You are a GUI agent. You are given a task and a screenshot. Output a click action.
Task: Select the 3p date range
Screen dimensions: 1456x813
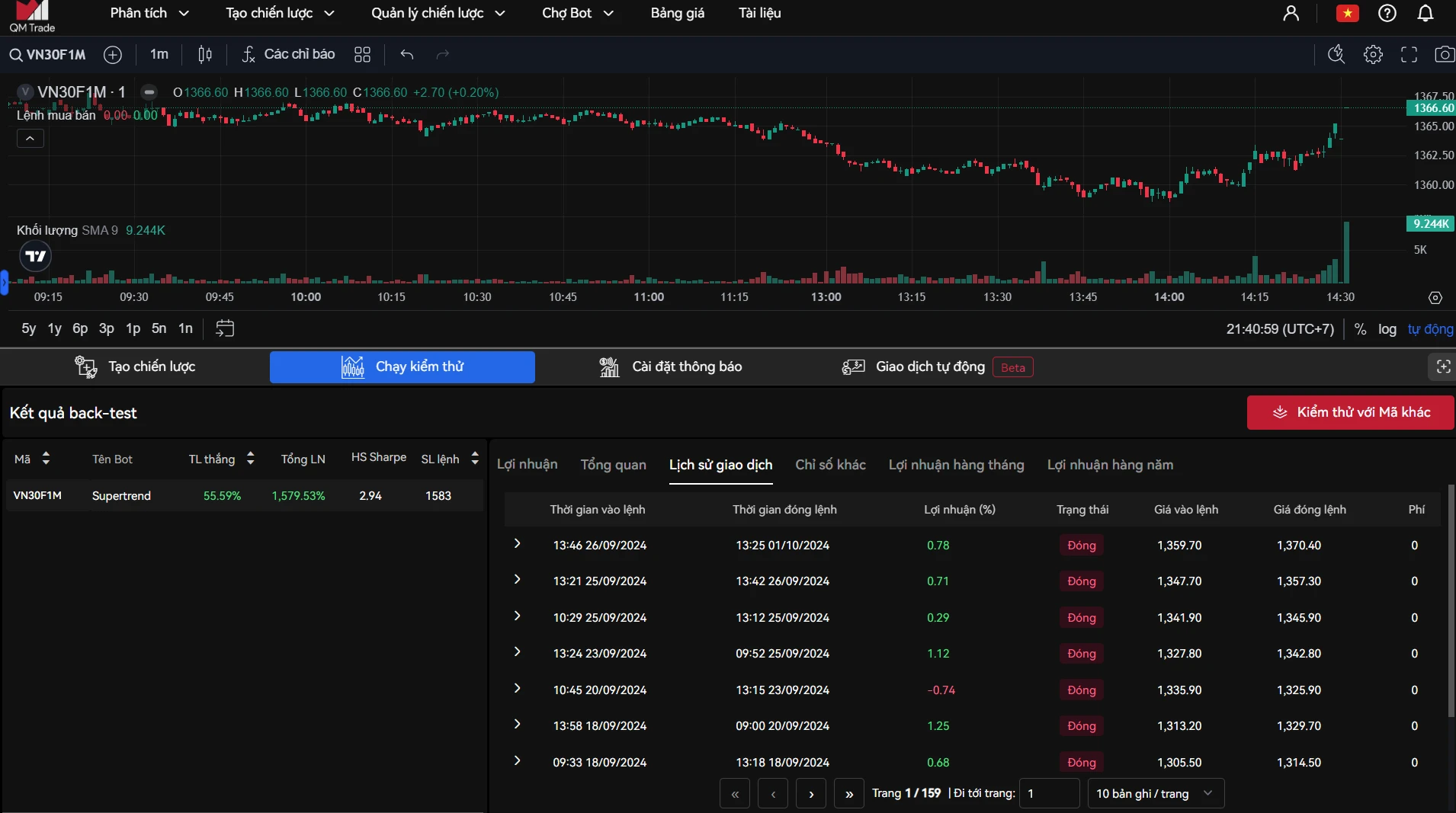(x=107, y=328)
